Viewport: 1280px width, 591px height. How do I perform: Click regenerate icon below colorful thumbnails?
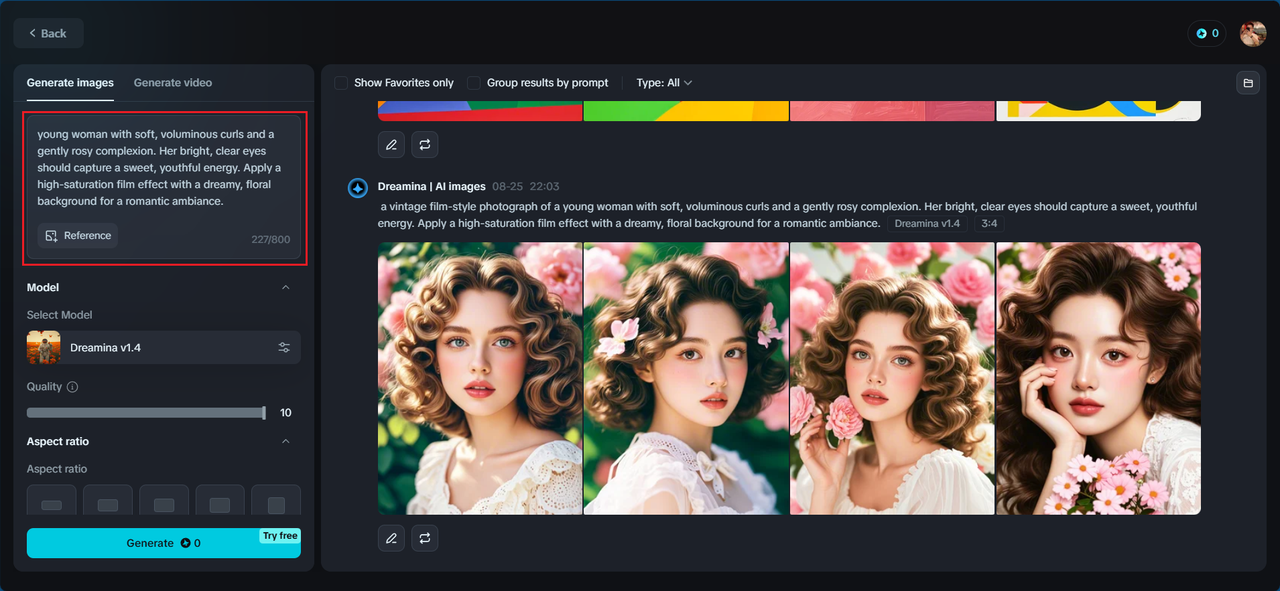(x=425, y=145)
